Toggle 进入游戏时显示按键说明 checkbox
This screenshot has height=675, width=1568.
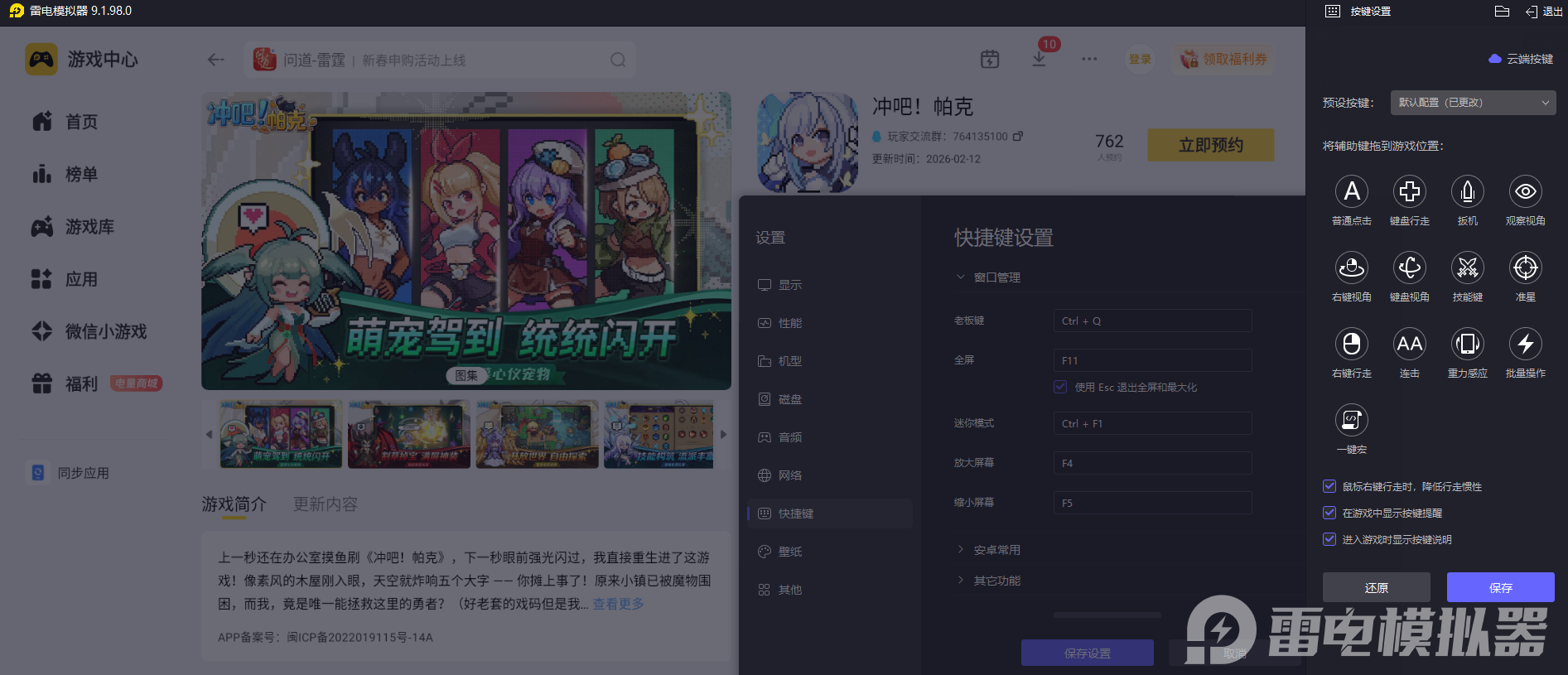coord(1329,539)
